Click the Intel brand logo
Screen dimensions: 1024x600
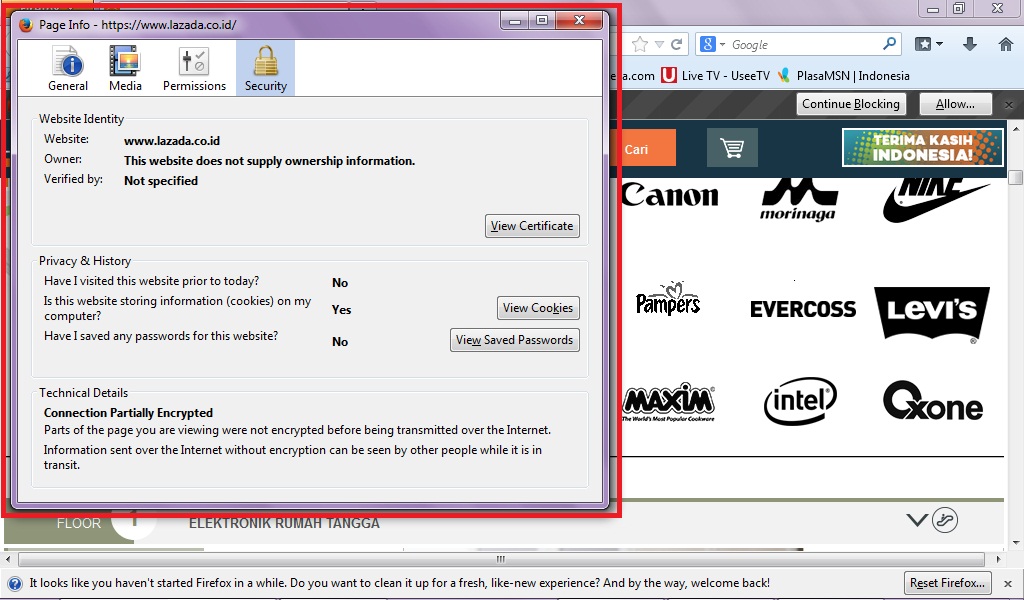[801, 401]
